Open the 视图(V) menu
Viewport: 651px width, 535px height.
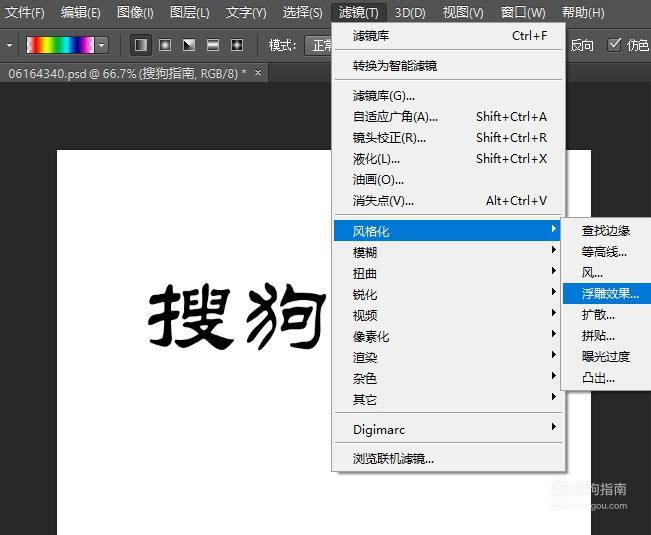pos(463,12)
